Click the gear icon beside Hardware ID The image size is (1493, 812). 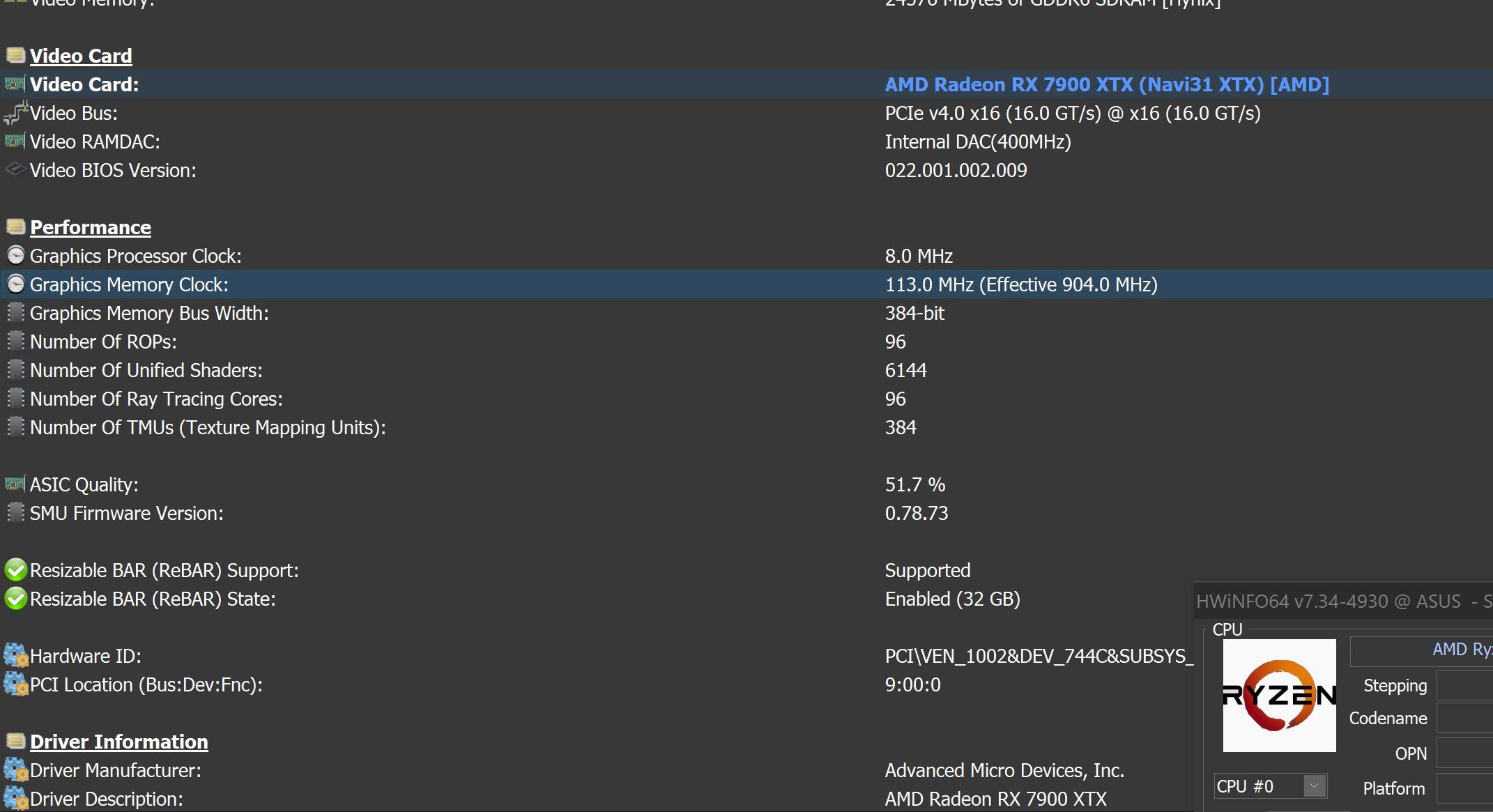click(15, 656)
